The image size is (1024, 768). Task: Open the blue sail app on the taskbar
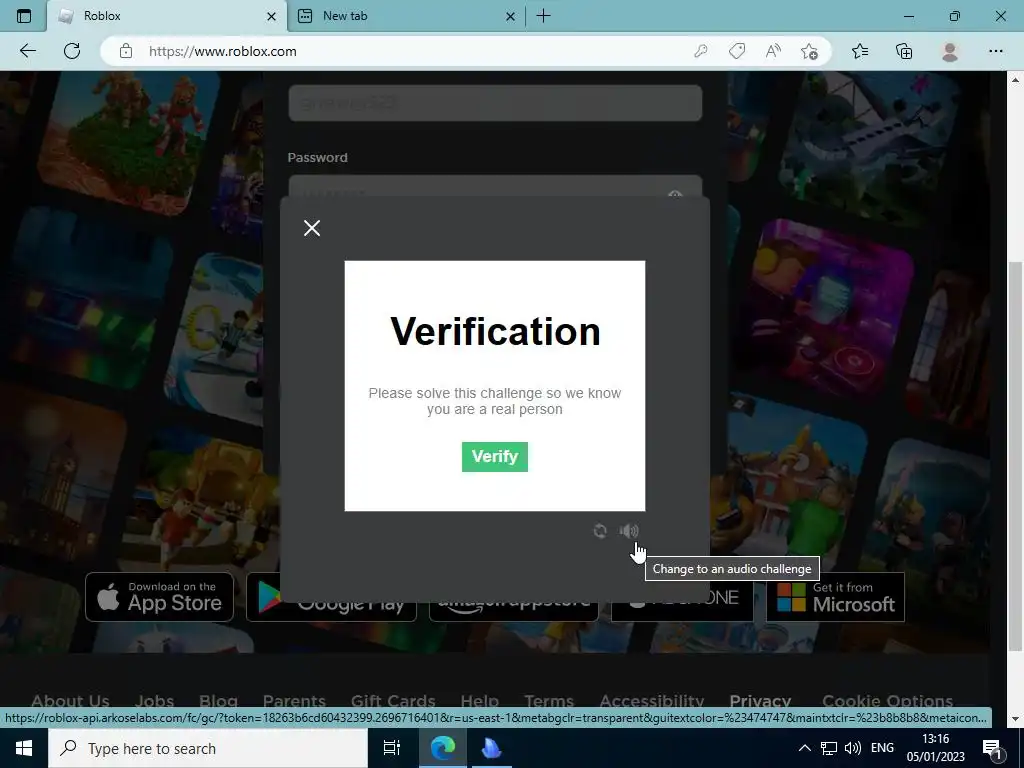pos(491,748)
